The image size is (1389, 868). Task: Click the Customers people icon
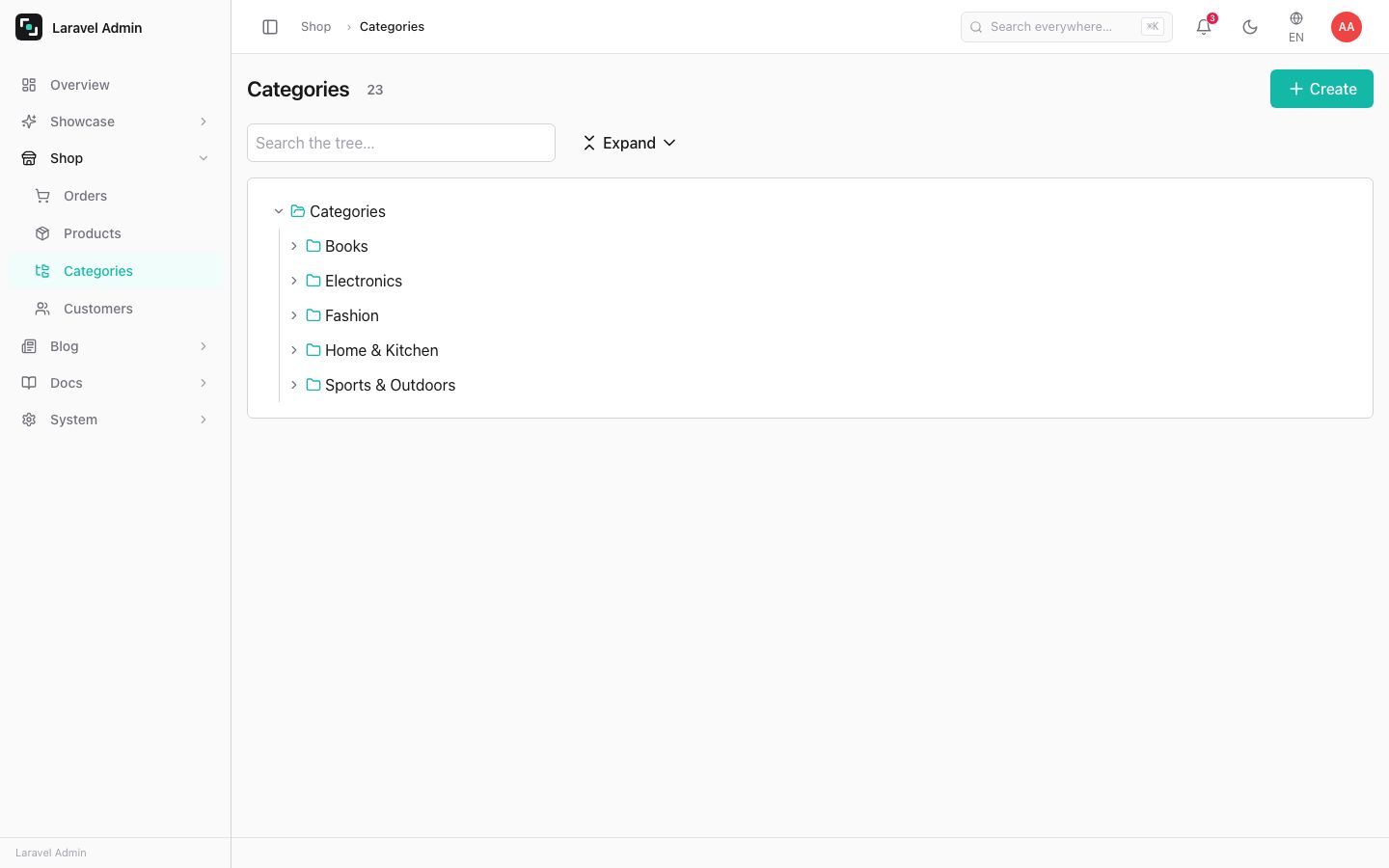pyautogui.click(x=42, y=309)
